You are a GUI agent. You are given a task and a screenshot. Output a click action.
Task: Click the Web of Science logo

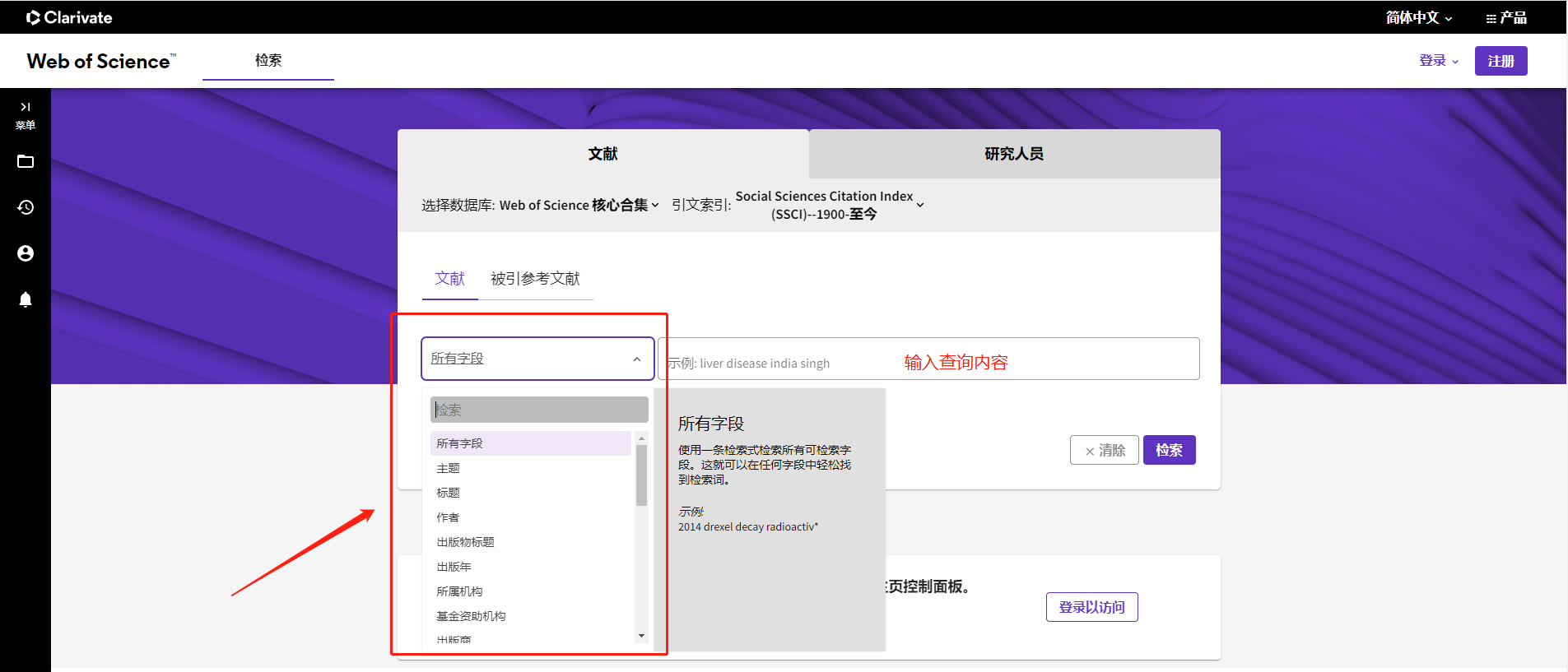[x=101, y=61]
